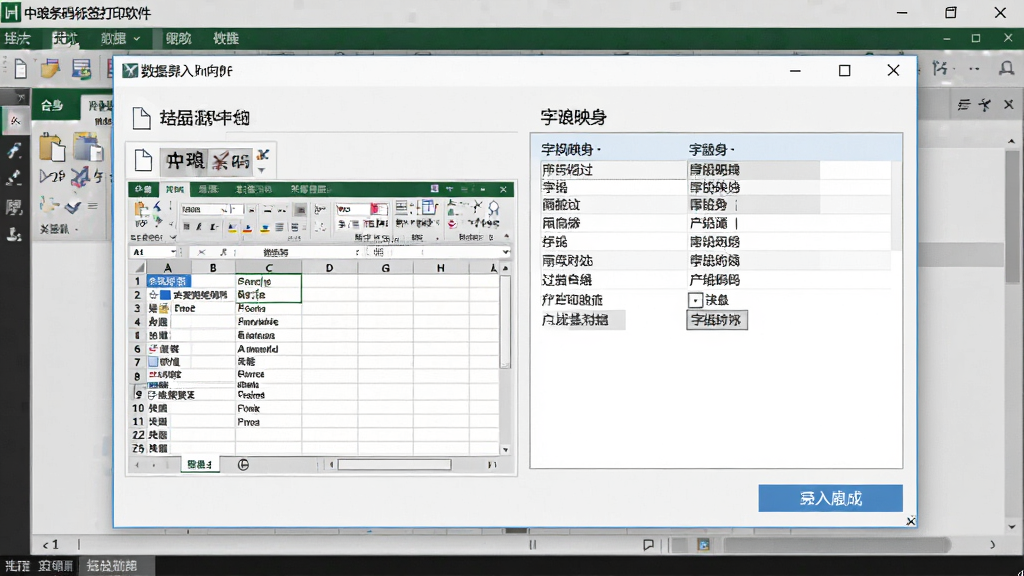Viewport: 1024px width, 576px height.
Task: Open the first tab of the embedded ribbon
Action: 143,189
